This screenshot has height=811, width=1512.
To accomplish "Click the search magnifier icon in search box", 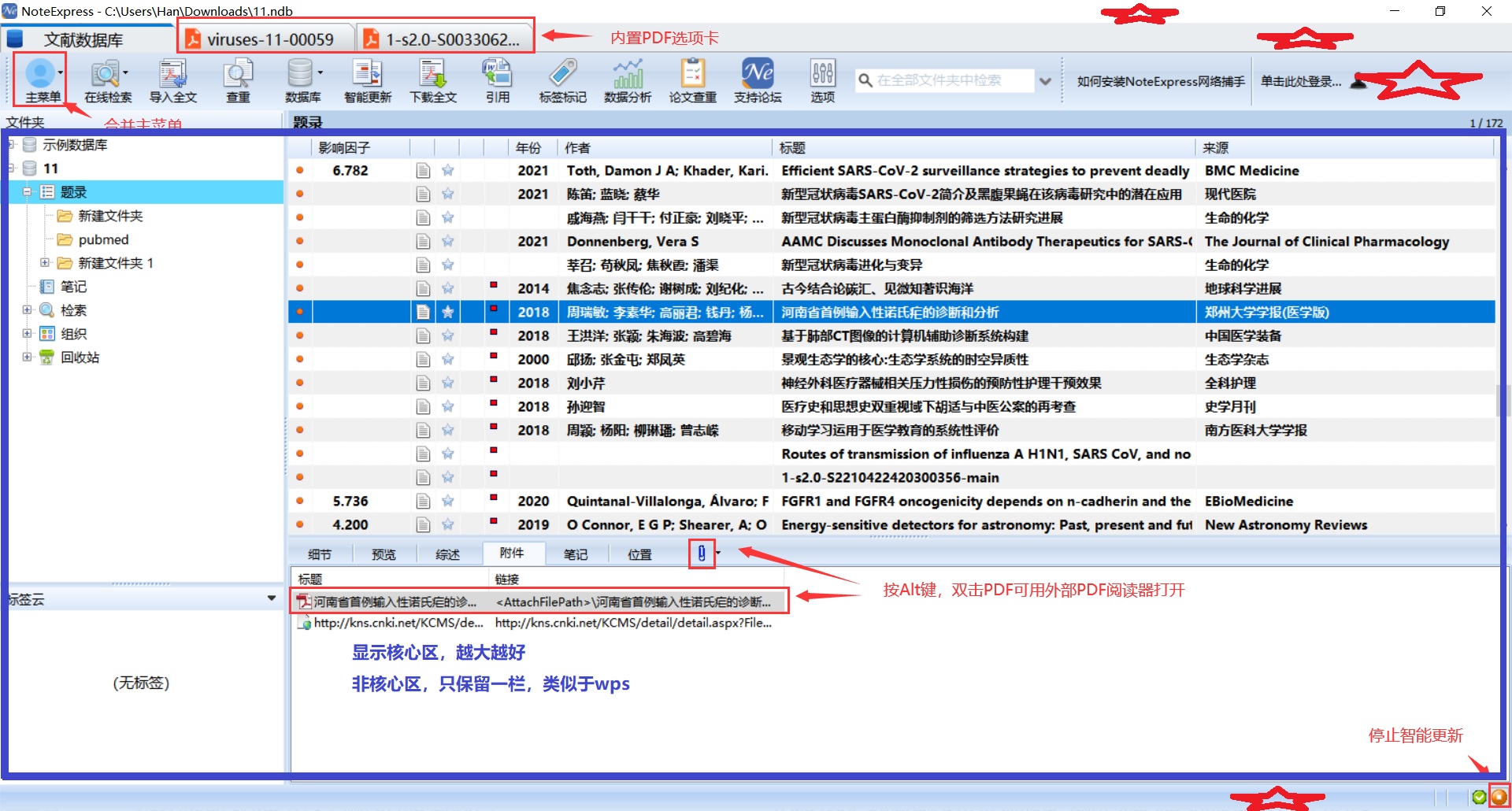I will click(865, 80).
